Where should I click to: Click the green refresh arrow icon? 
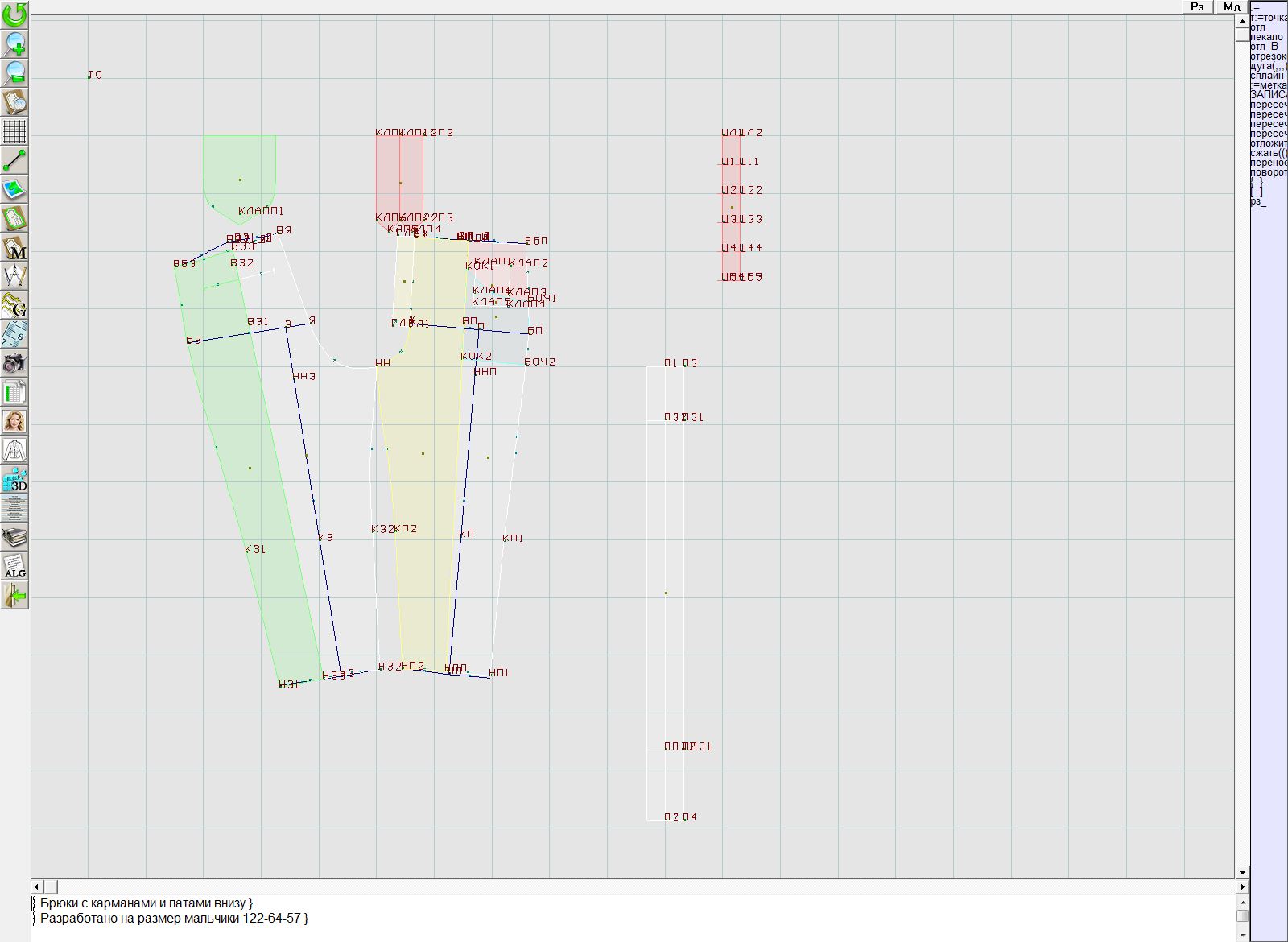click(14, 14)
